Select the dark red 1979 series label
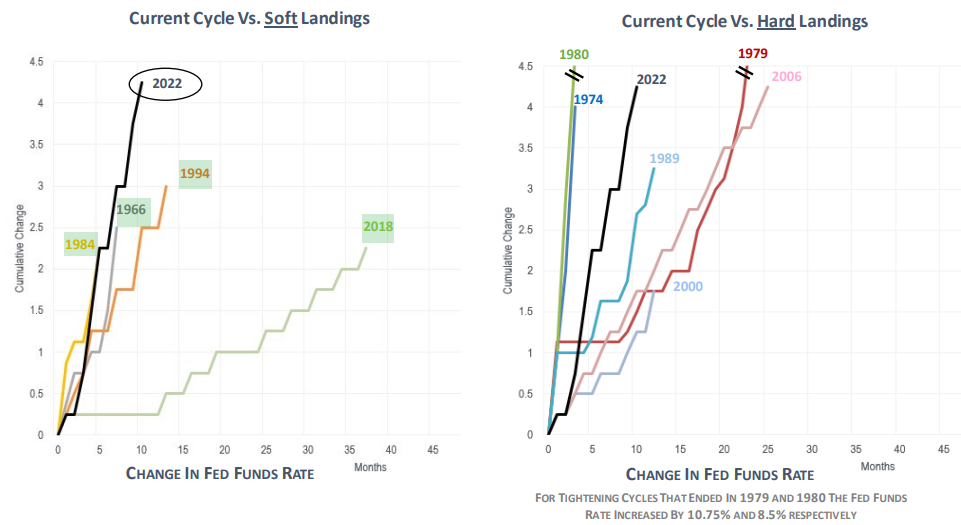 [753, 54]
